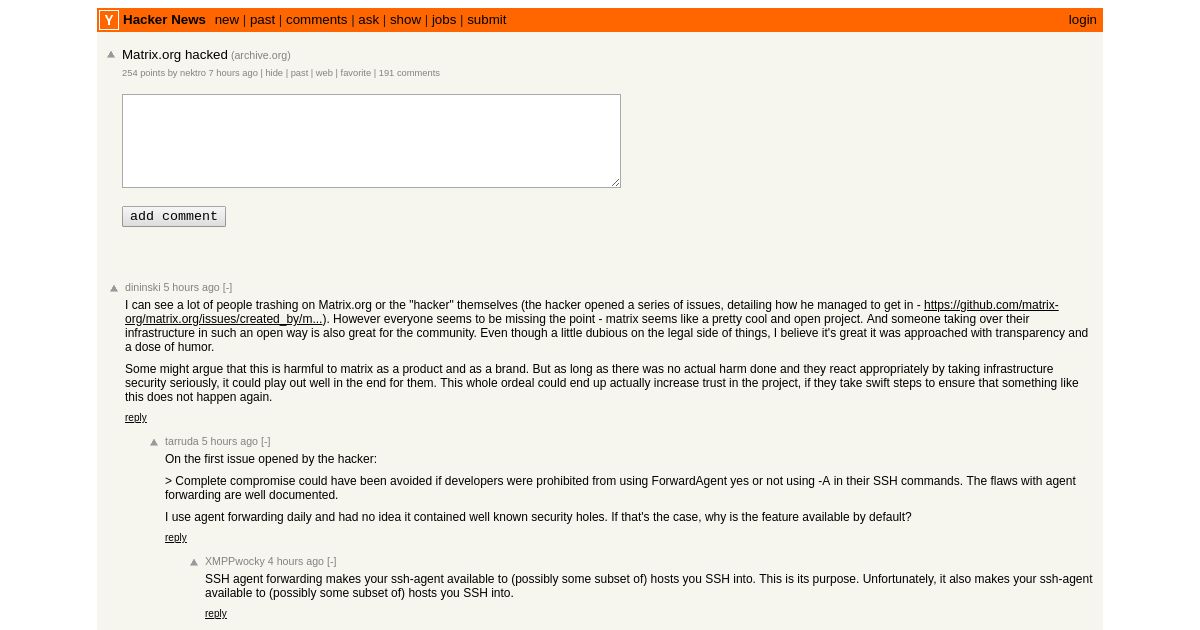Open the github.com/matrix-org issues link

(x=592, y=312)
